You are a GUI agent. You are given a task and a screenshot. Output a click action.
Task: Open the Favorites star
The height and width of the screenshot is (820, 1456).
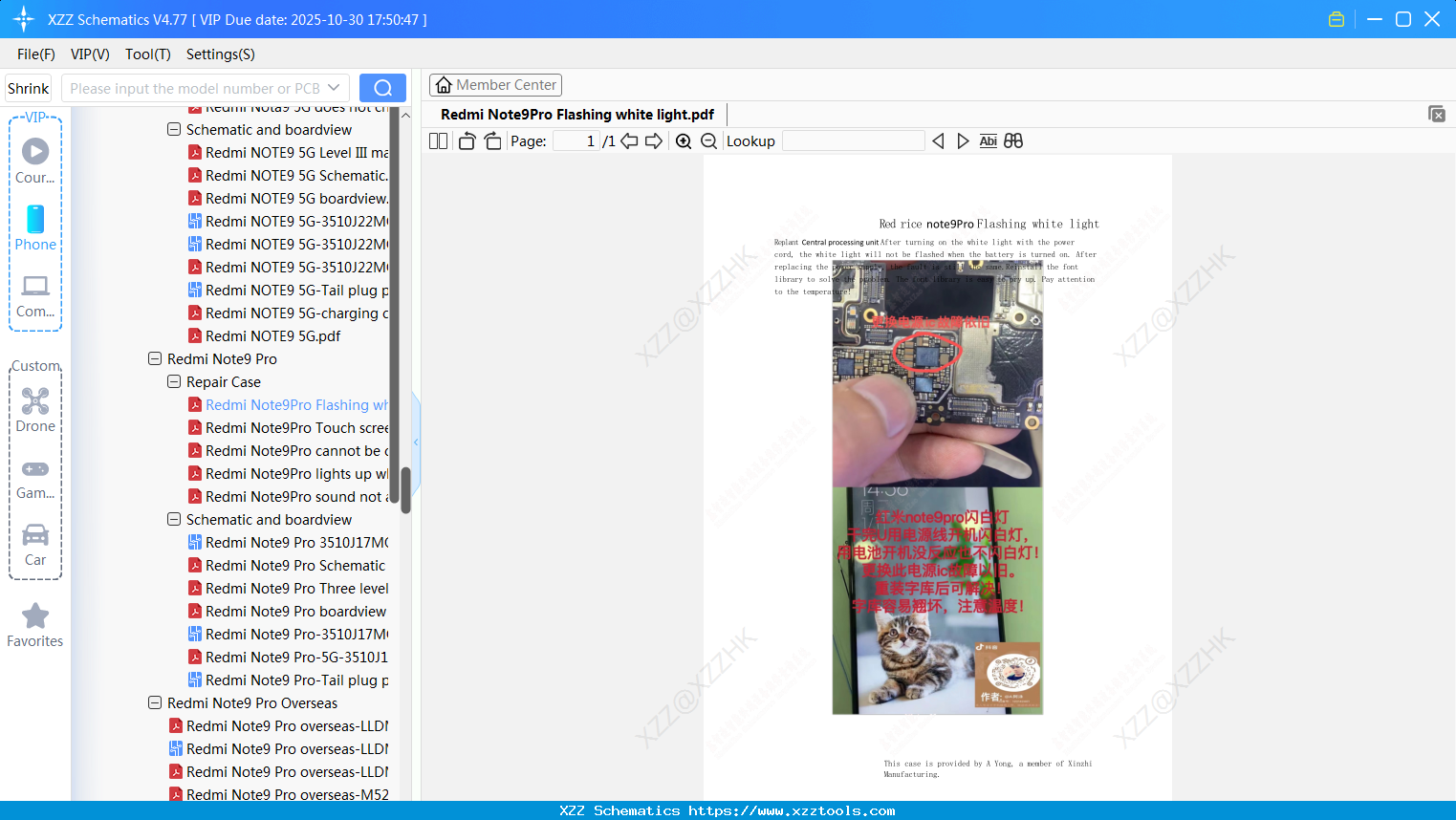(x=35, y=625)
